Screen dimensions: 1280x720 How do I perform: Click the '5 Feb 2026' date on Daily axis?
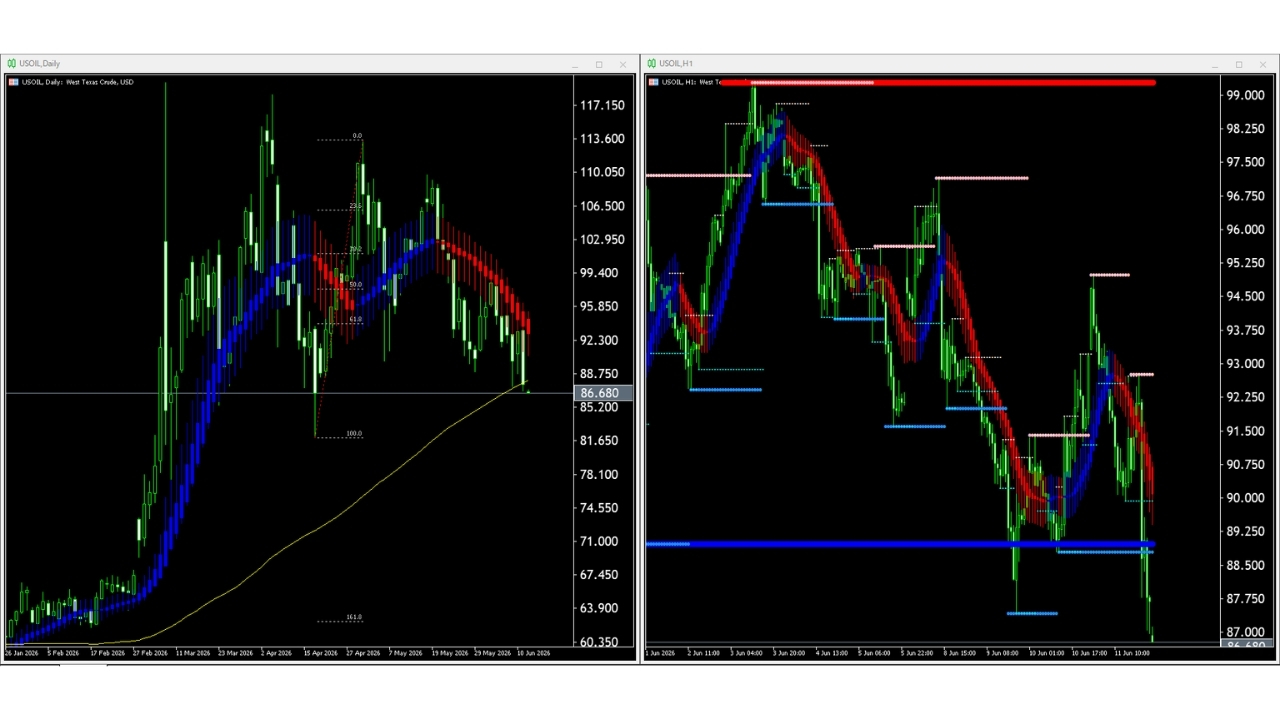[x=64, y=653]
